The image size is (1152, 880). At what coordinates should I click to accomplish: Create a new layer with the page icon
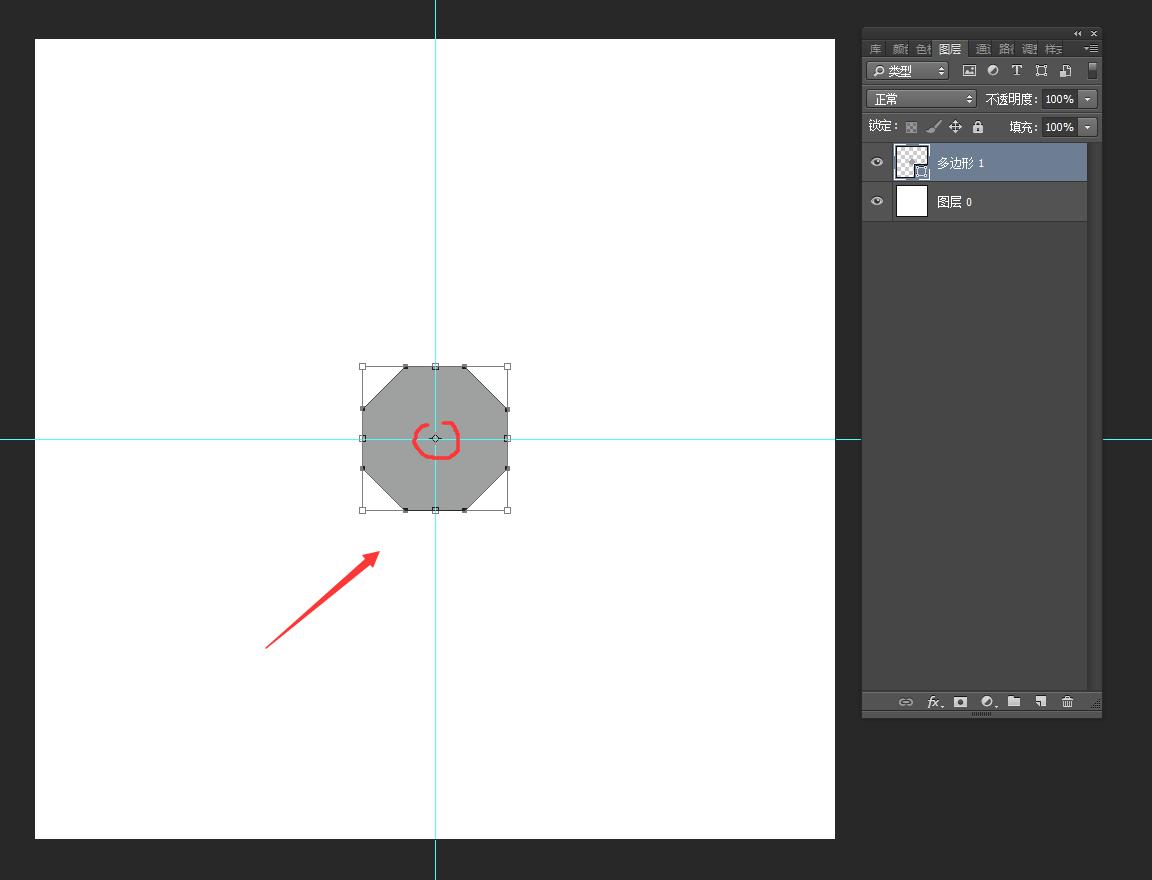(1040, 702)
